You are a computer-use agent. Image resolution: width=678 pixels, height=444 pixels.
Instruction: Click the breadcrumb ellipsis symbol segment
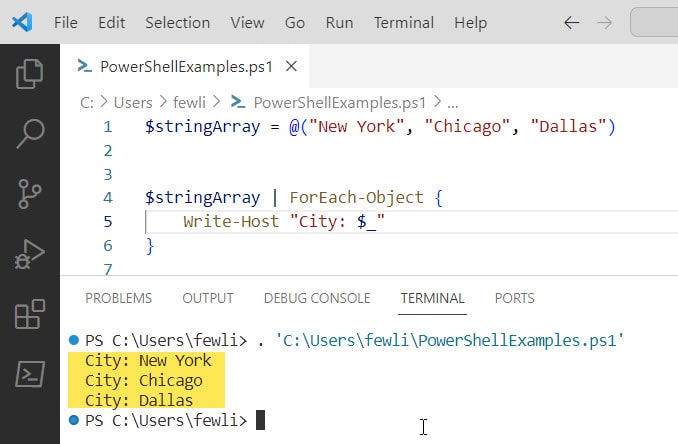[x=453, y=104]
